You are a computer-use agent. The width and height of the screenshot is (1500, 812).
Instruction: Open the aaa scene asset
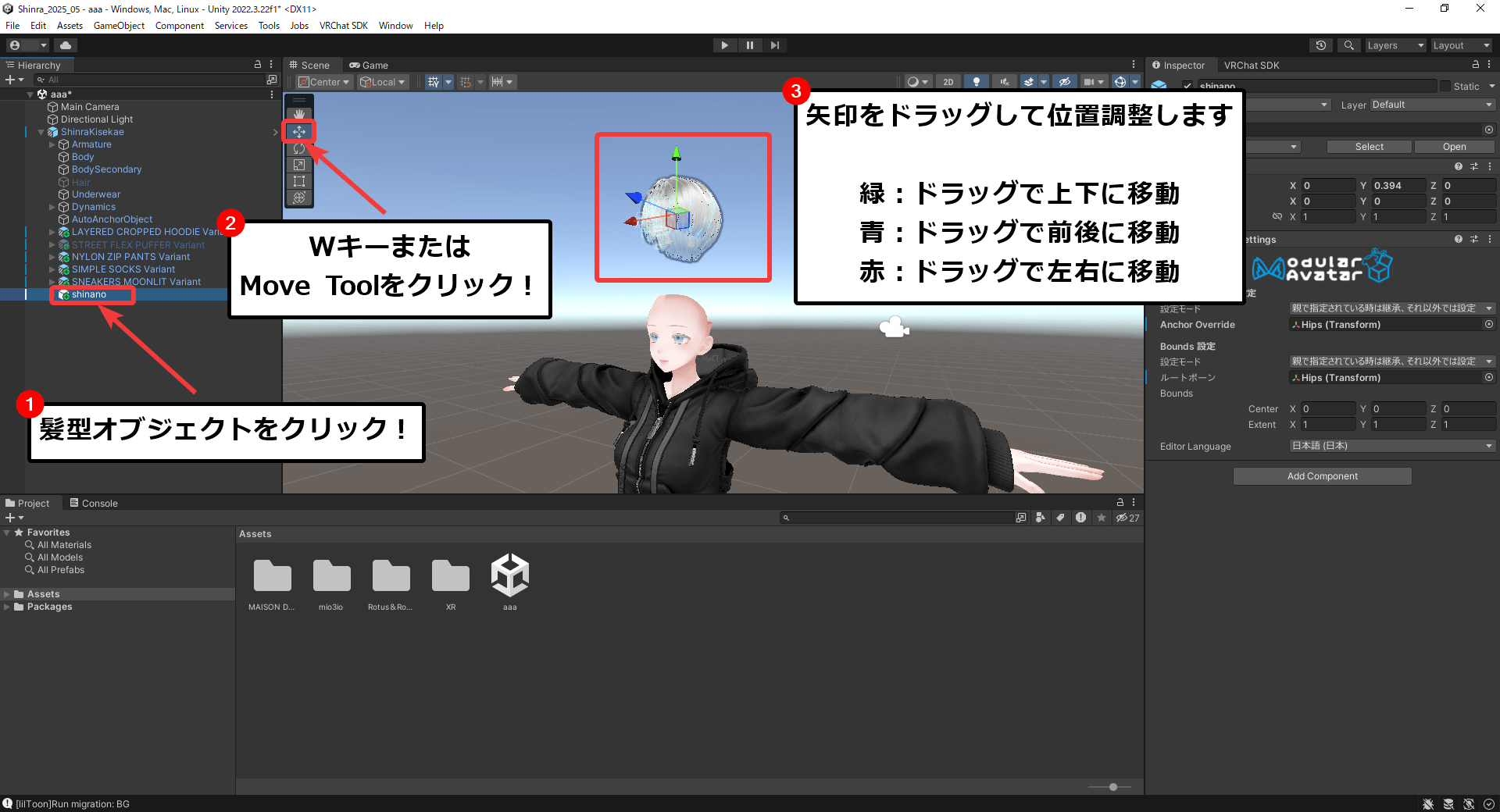point(510,582)
